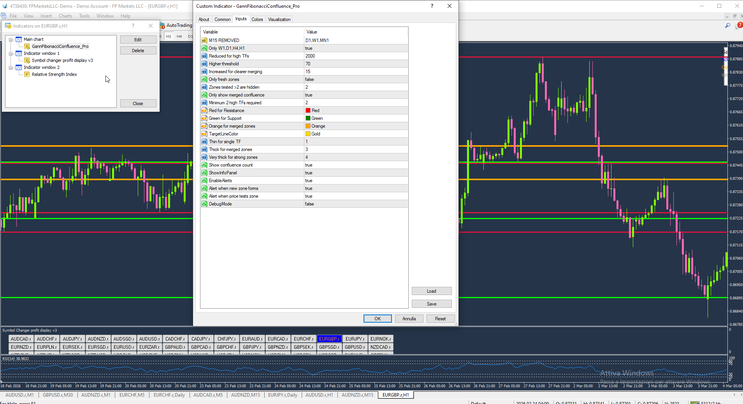Open the Insert menu
This screenshot has height=404, width=743.
[x=46, y=16]
